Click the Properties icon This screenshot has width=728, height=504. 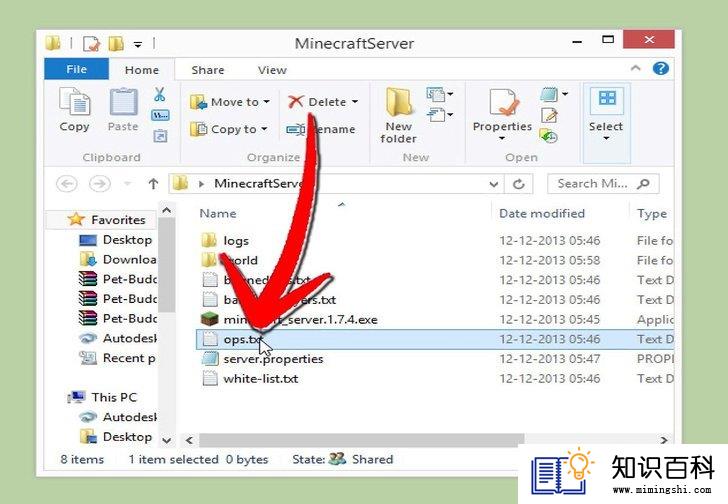(x=503, y=102)
